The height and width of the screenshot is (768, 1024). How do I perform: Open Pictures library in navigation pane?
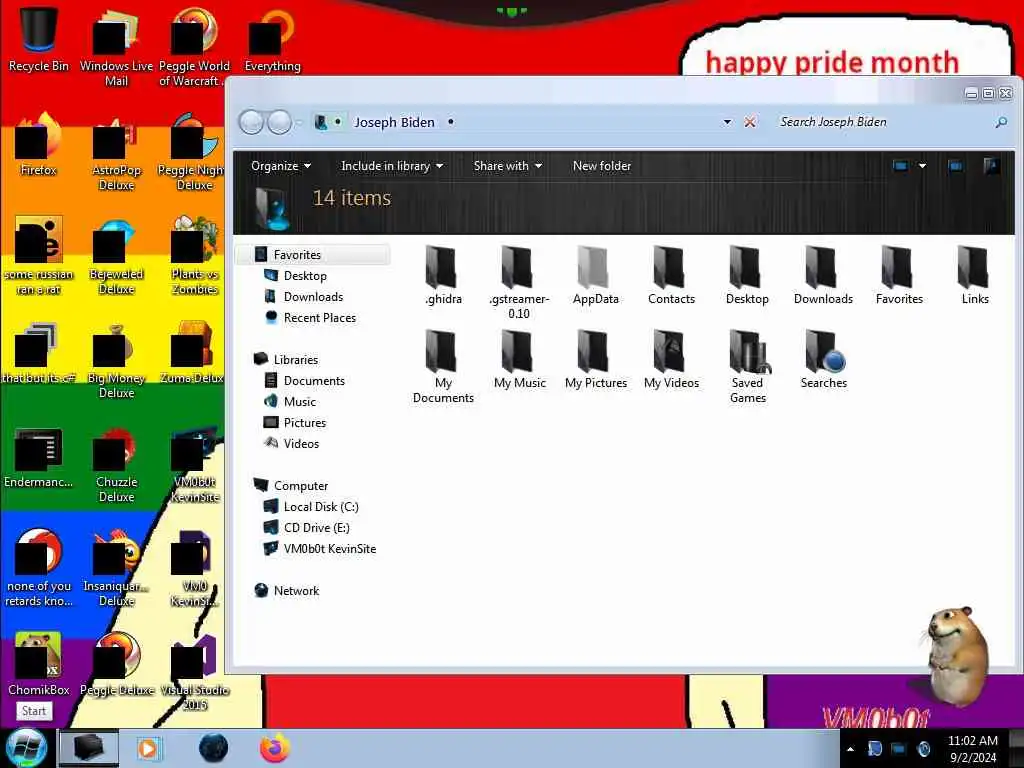(x=304, y=423)
